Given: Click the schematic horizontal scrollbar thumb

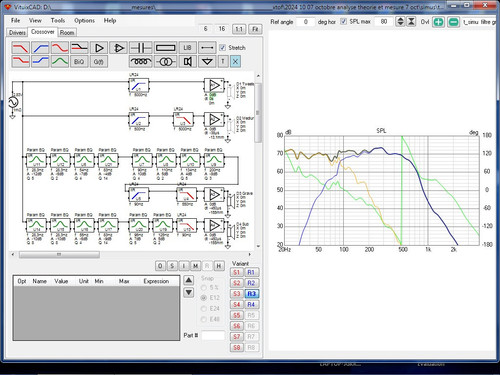Looking at the screenshot, I should (59, 255).
